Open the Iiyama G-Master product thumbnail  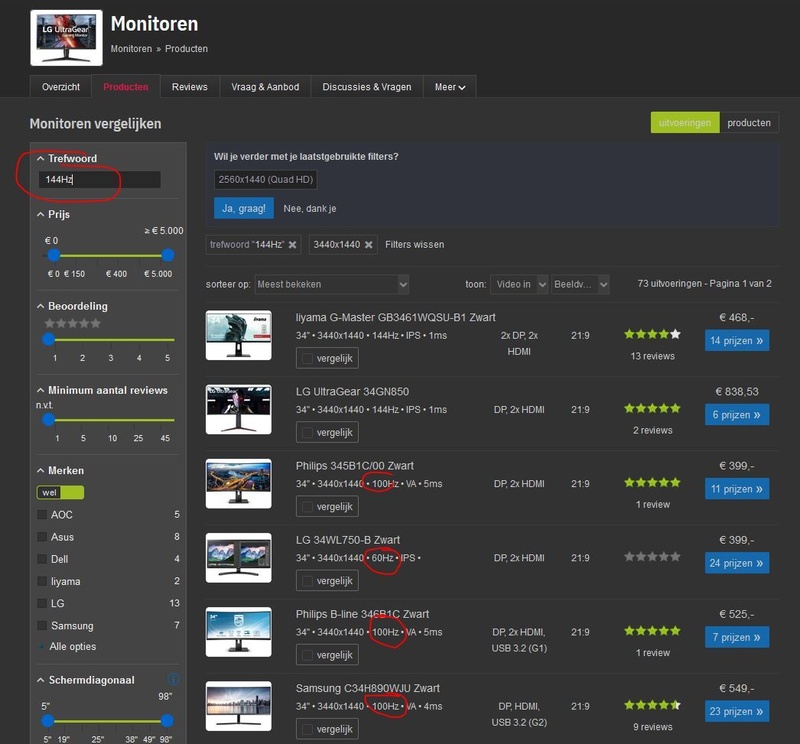pyautogui.click(x=238, y=335)
